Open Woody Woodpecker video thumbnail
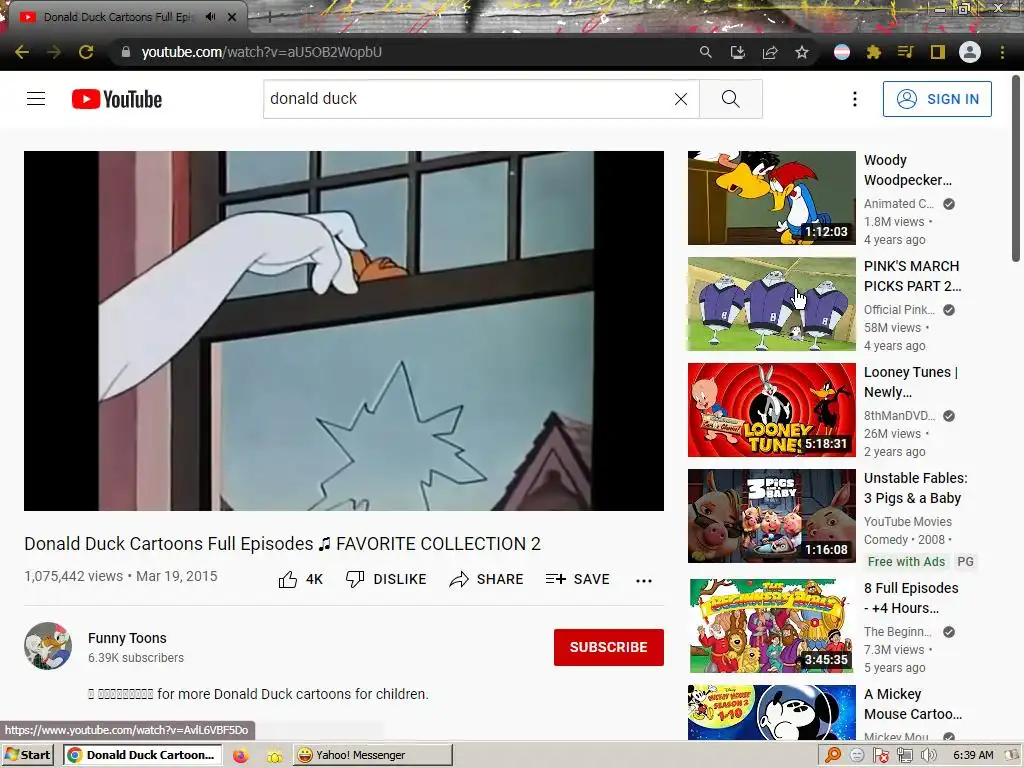 coord(771,198)
